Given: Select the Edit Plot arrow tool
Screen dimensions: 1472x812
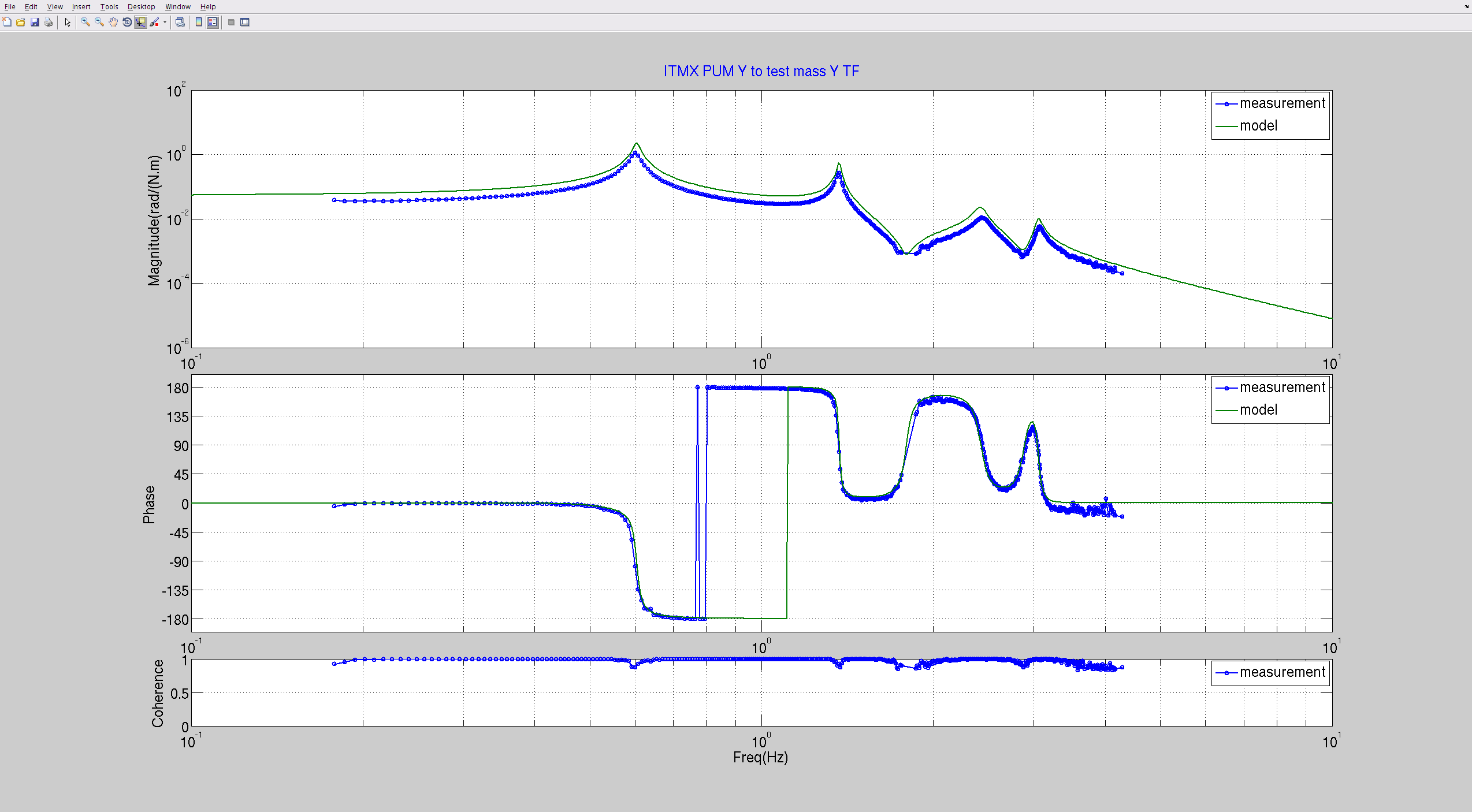Looking at the screenshot, I should 68,23.
